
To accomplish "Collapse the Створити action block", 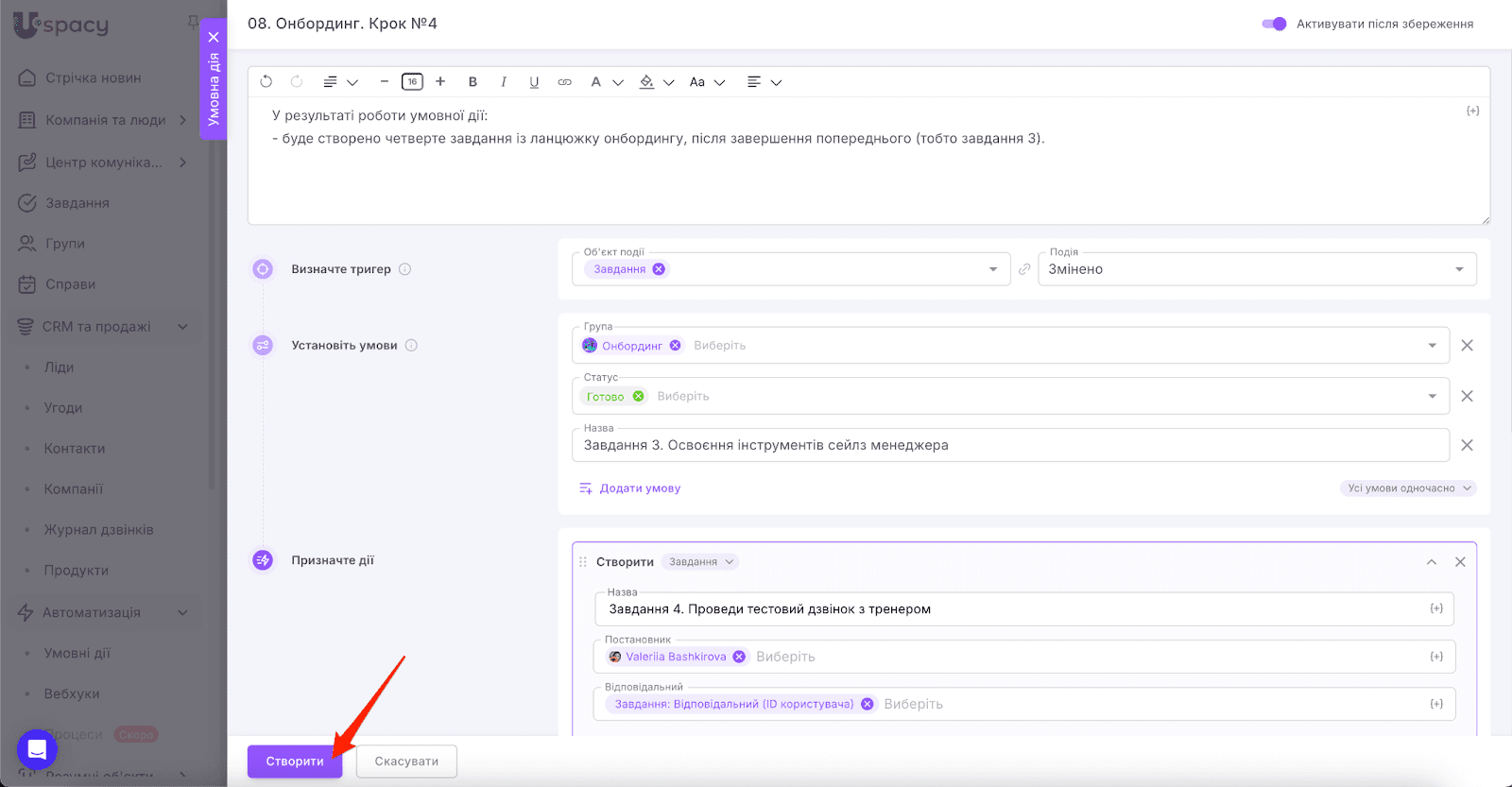I will [x=1432, y=562].
